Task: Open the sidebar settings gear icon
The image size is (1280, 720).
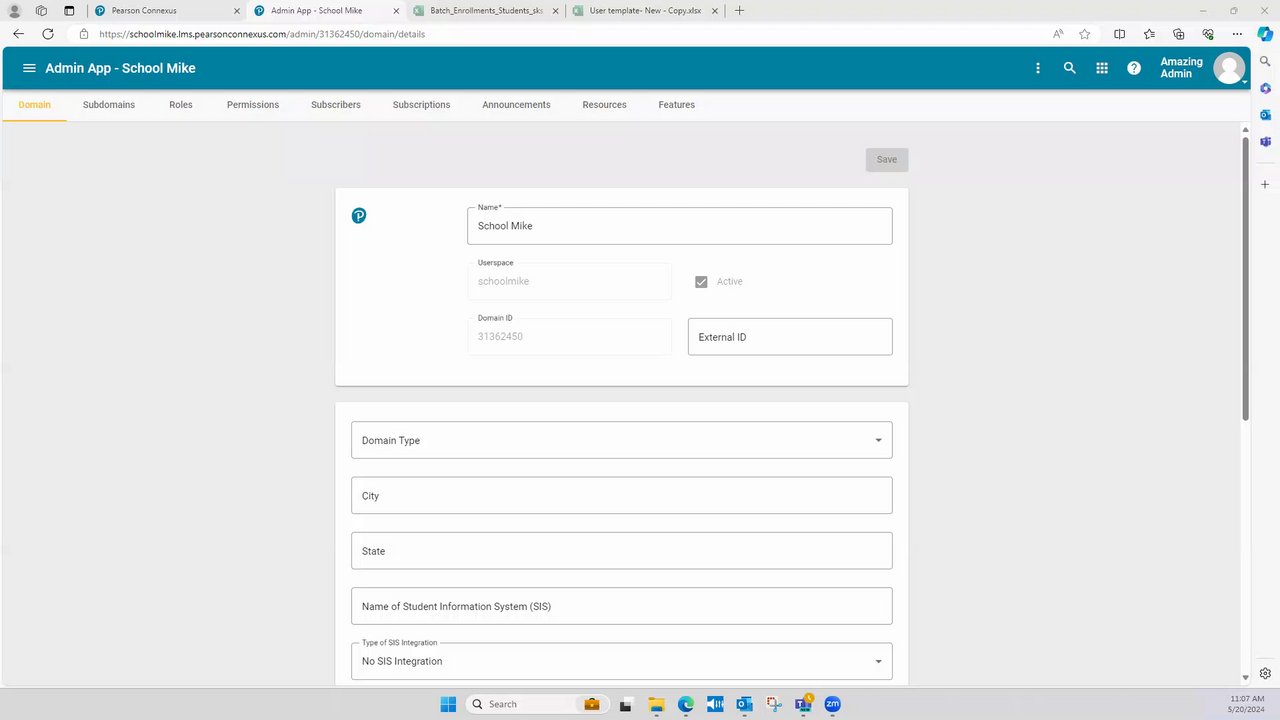Action: pyautogui.click(x=1265, y=673)
